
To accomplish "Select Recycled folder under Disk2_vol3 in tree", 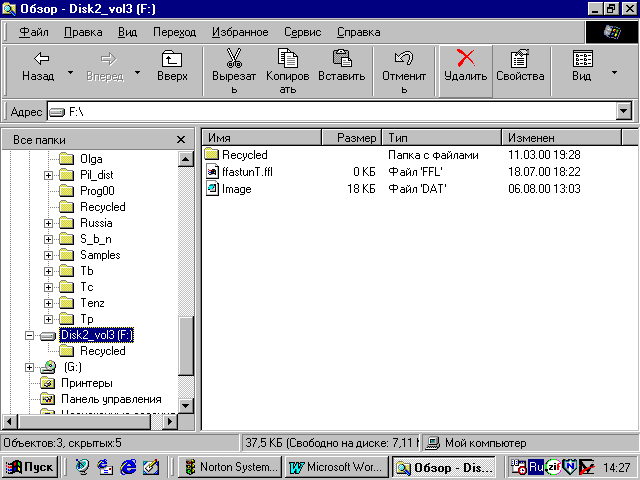I will point(102,351).
